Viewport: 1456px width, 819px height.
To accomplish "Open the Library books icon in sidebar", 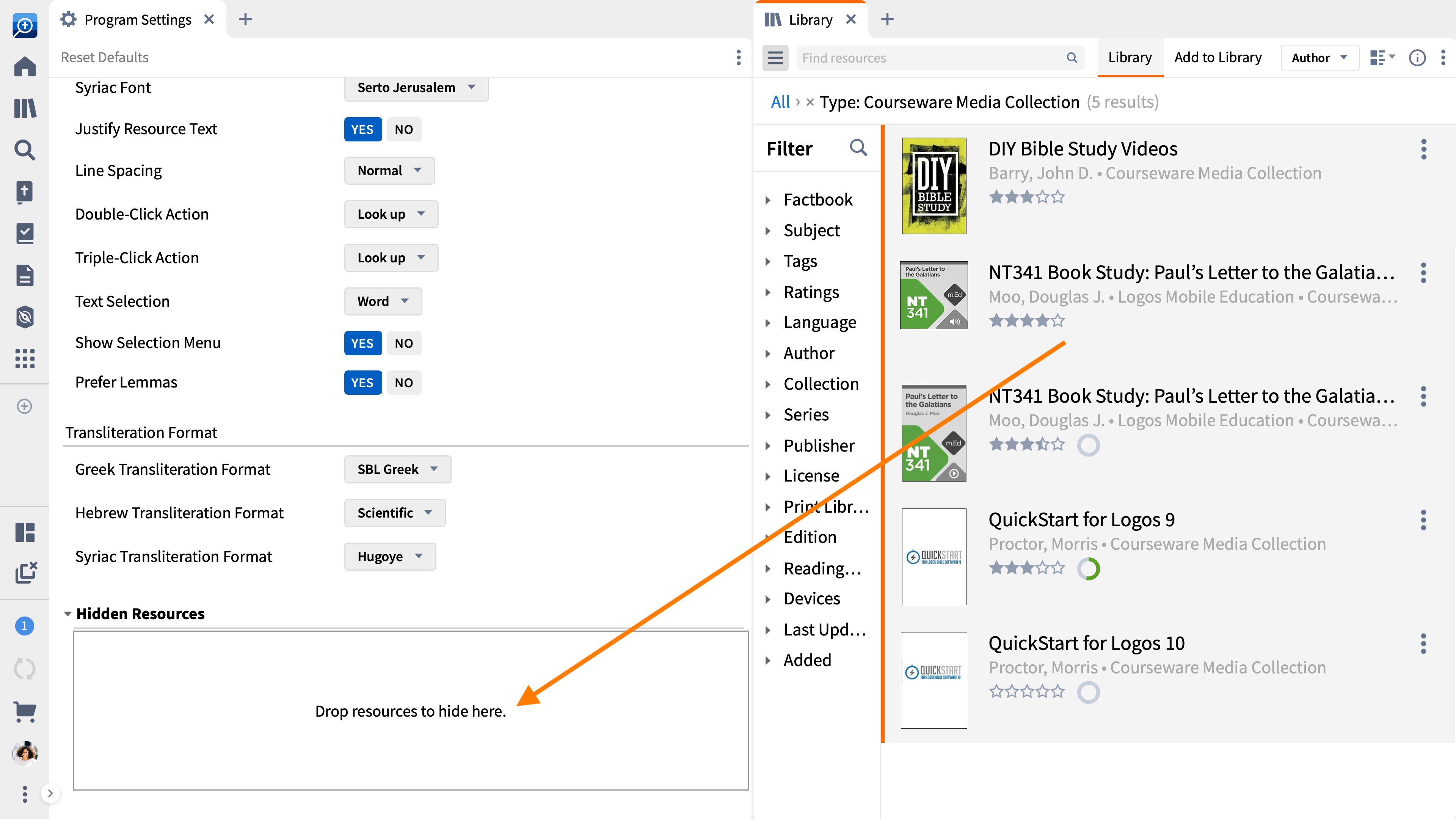I will point(25,108).
